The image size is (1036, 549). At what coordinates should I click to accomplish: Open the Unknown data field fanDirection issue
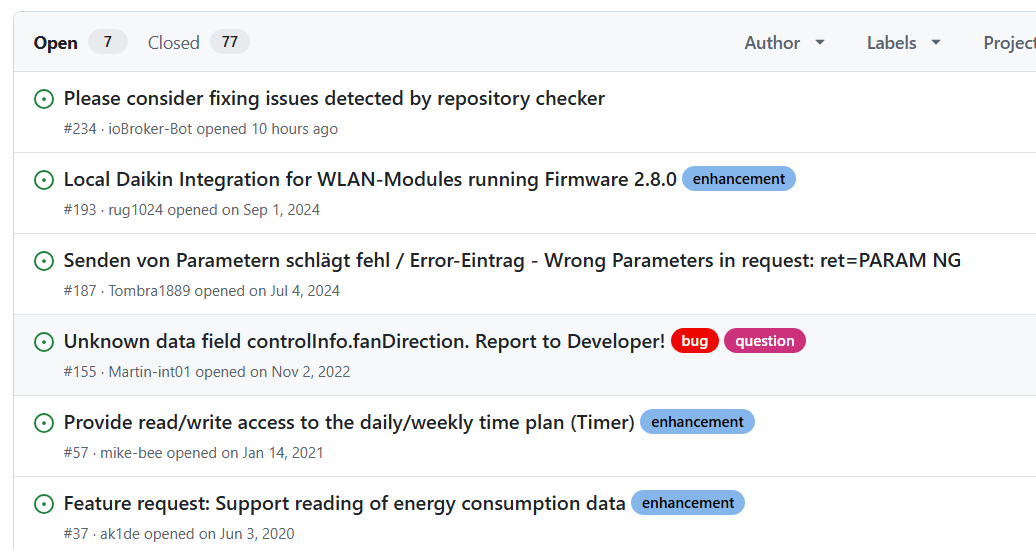[364, 342]
